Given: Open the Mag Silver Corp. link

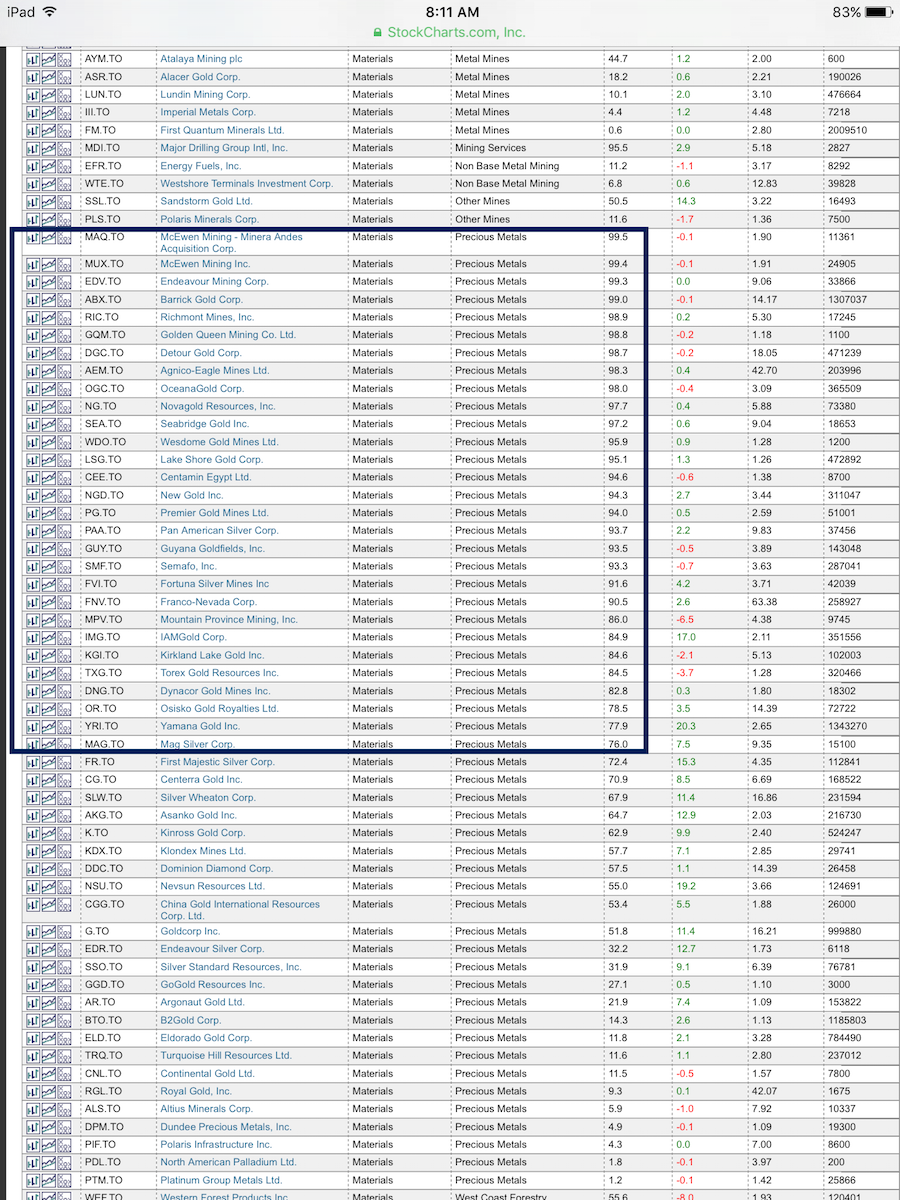Looking at the screenshot, I should pyautogui.click(x=197, y=744).
